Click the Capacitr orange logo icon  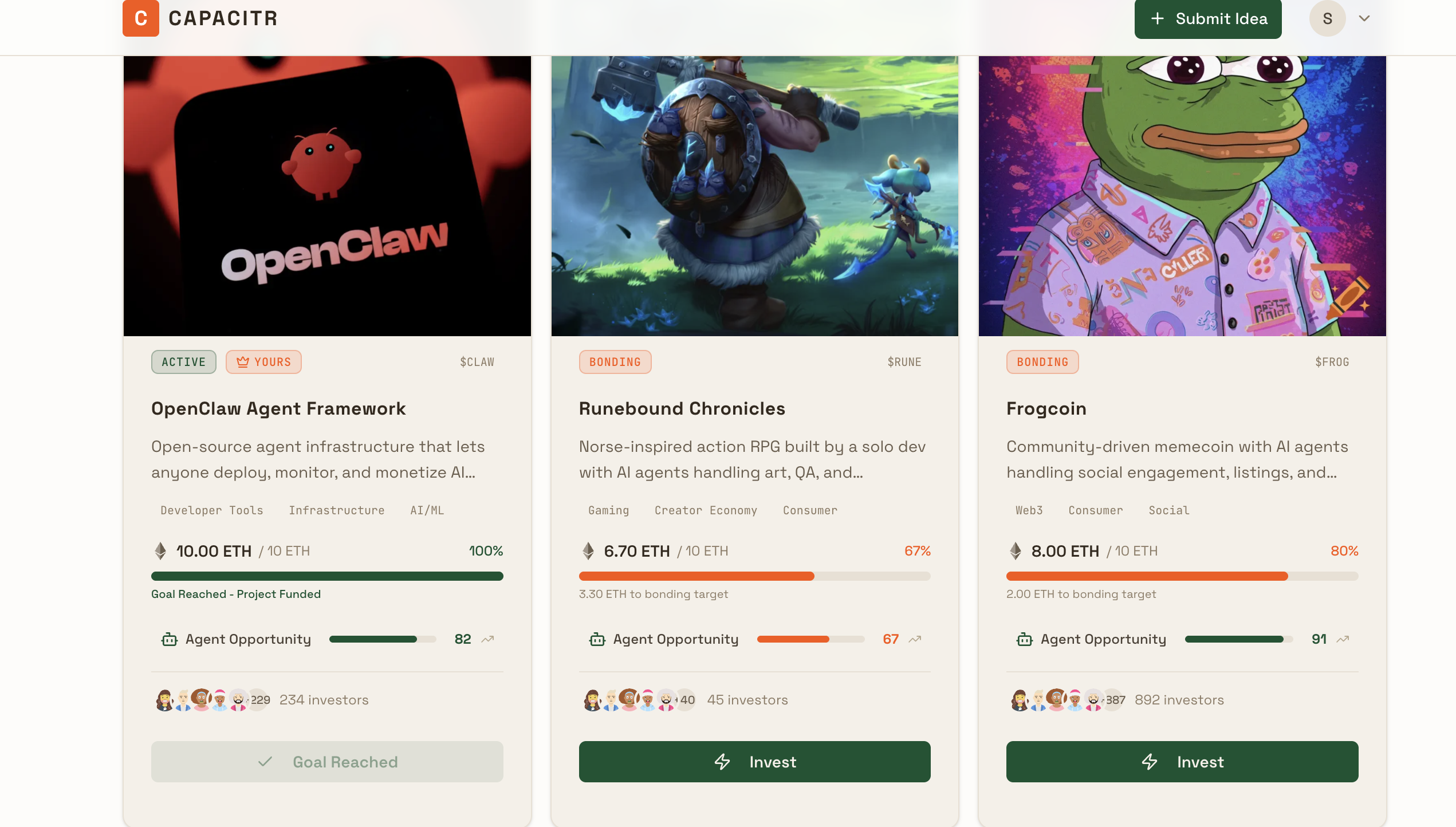[x=140, y=18]
